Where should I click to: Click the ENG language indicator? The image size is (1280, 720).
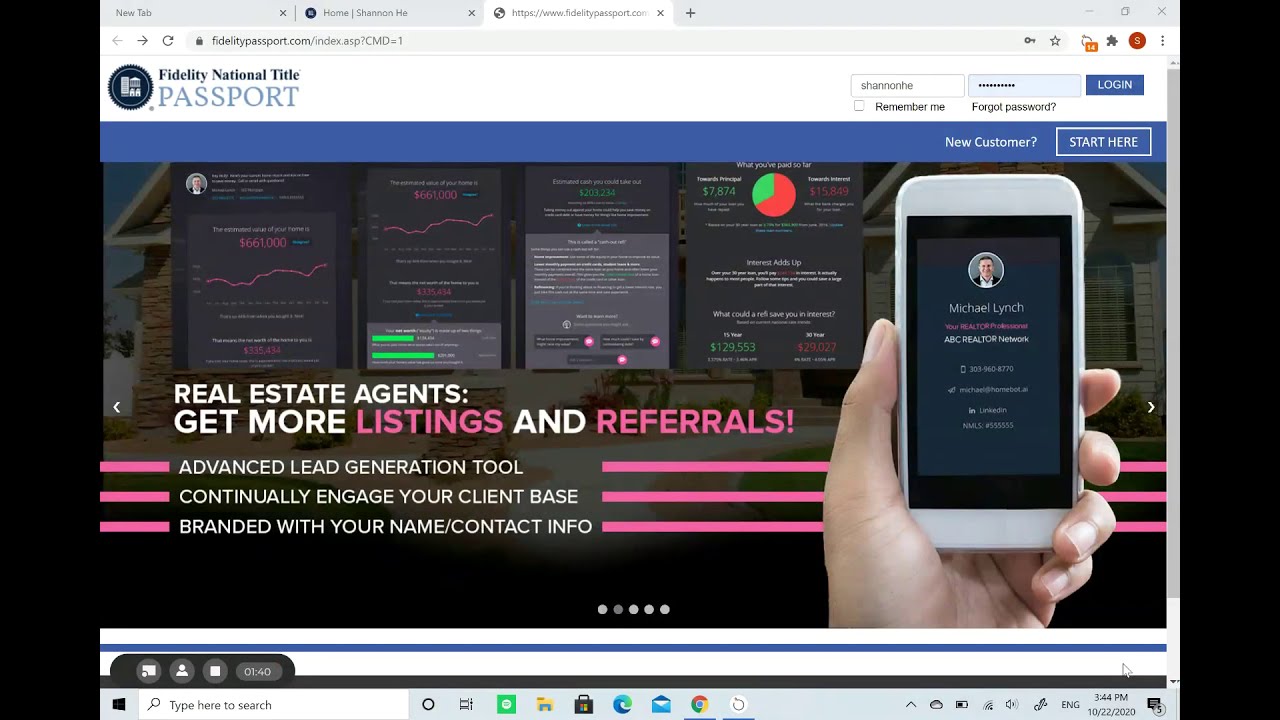pos(1070,705)
